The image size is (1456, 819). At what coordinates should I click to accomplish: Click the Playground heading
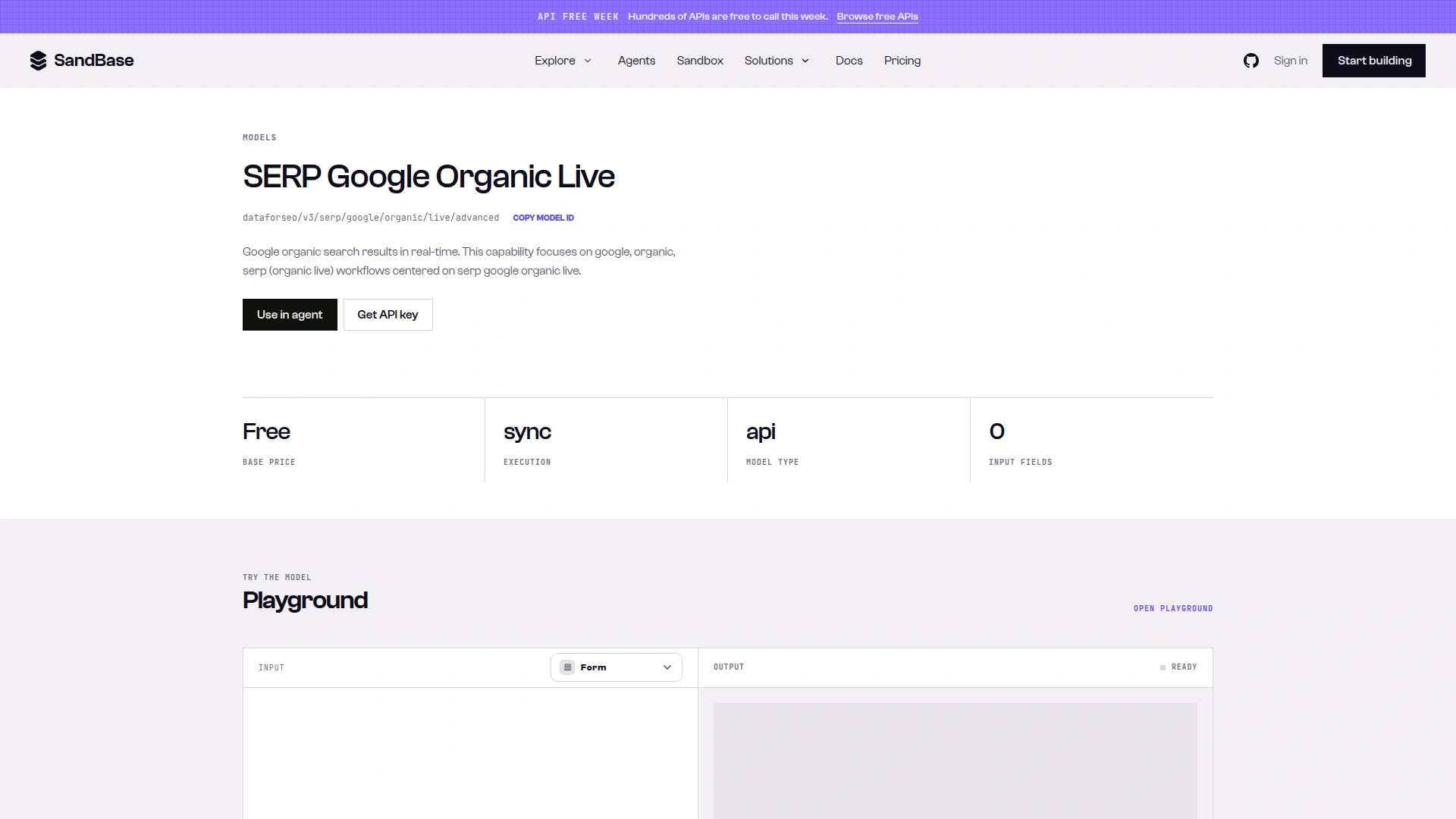coord(305,601)
